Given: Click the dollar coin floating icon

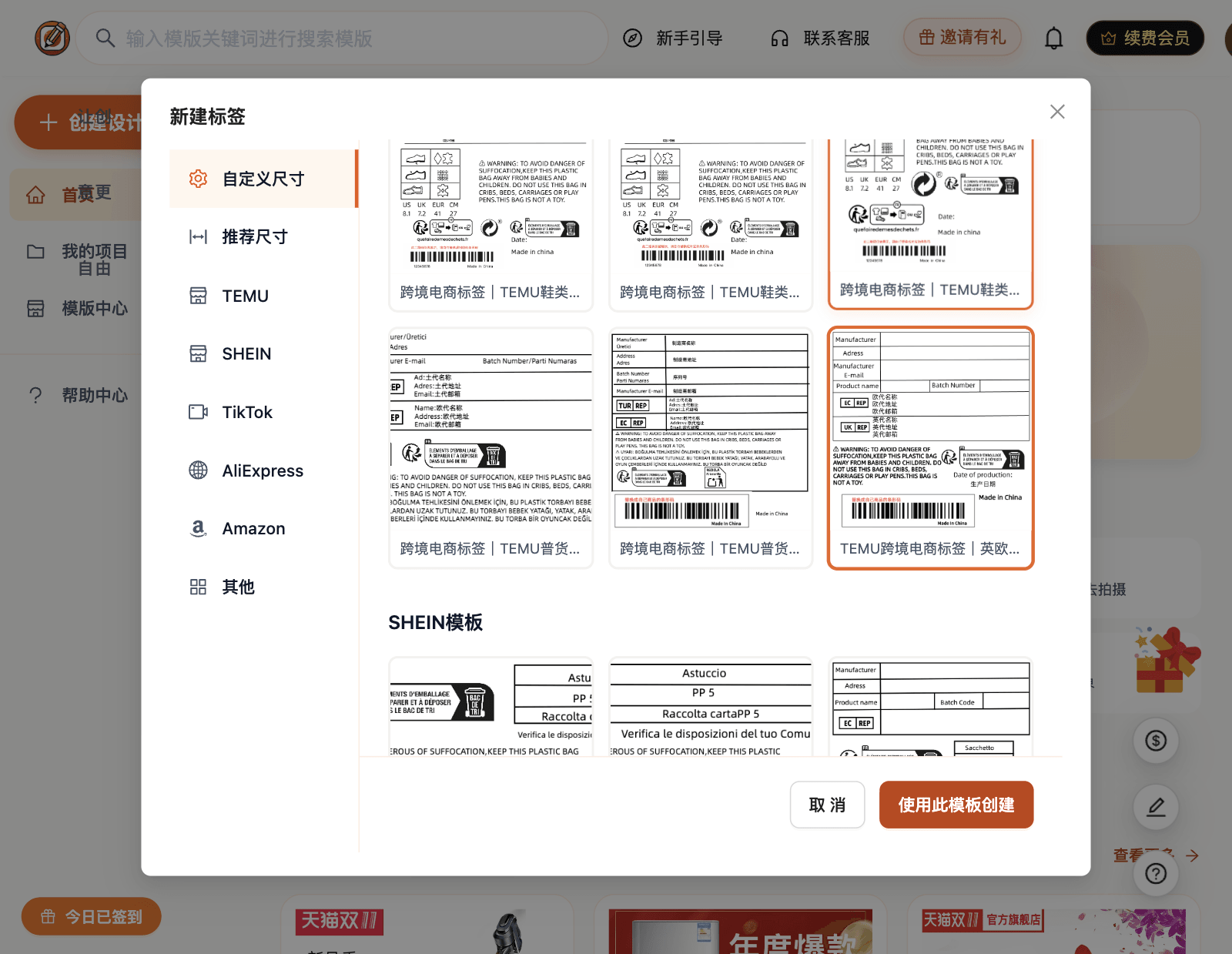Looking at the screenshot, I should coord(1156,741).
